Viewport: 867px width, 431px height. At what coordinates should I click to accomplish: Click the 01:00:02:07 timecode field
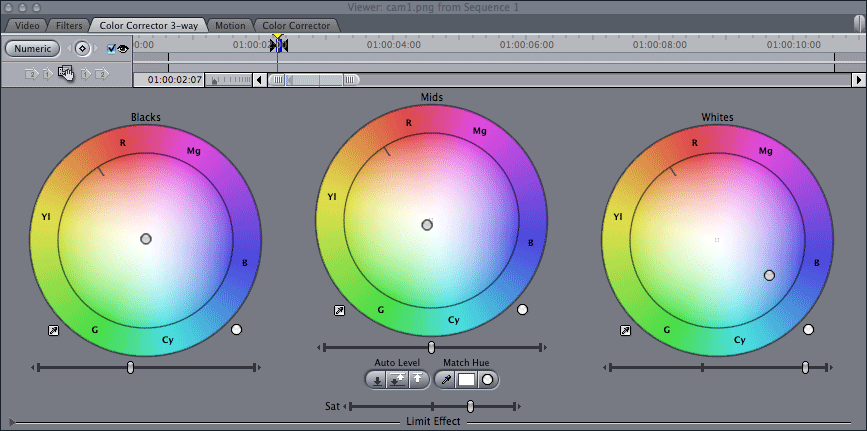168,80
